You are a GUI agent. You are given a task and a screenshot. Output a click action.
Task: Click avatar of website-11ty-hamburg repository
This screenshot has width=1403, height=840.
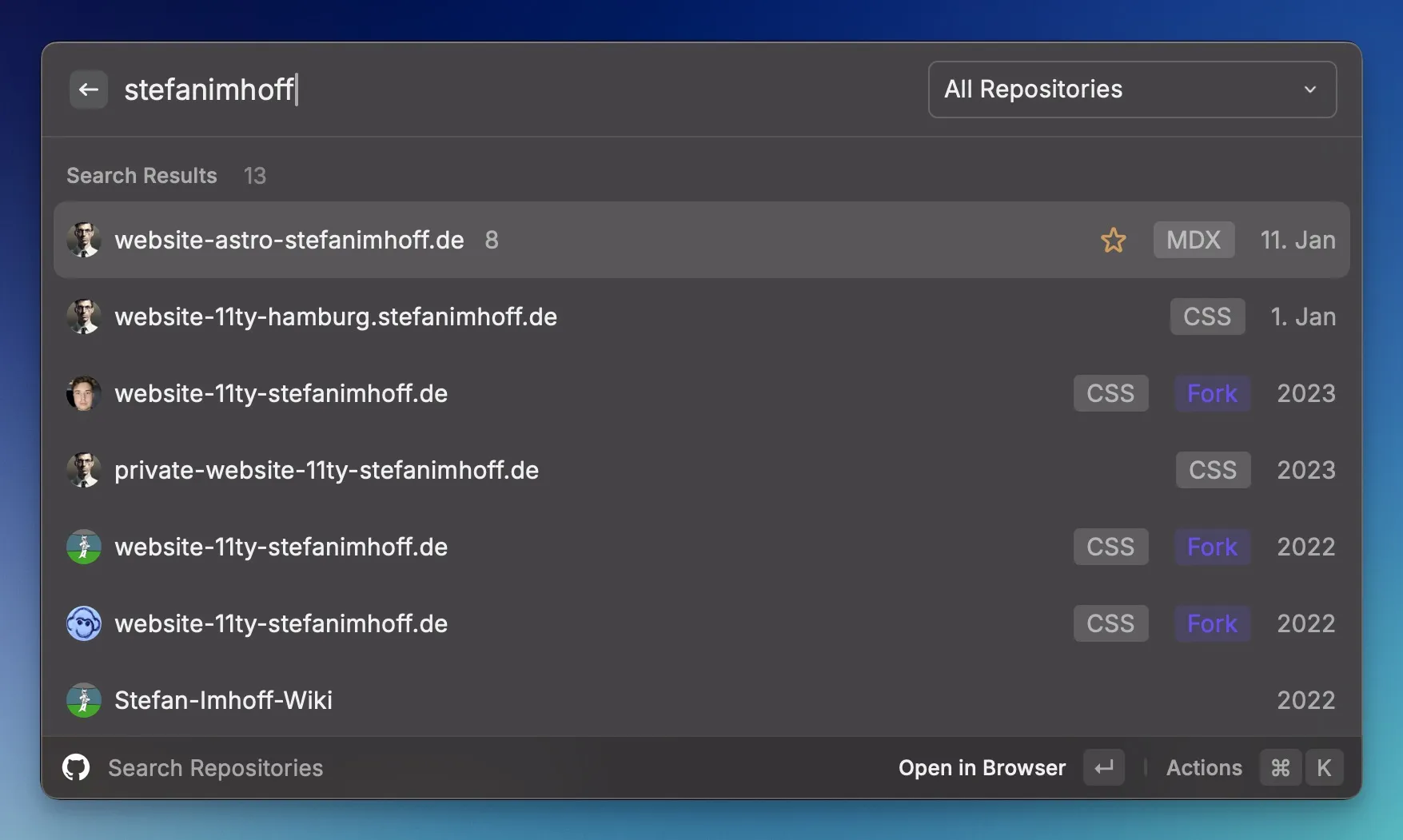[x=84, y=316]
